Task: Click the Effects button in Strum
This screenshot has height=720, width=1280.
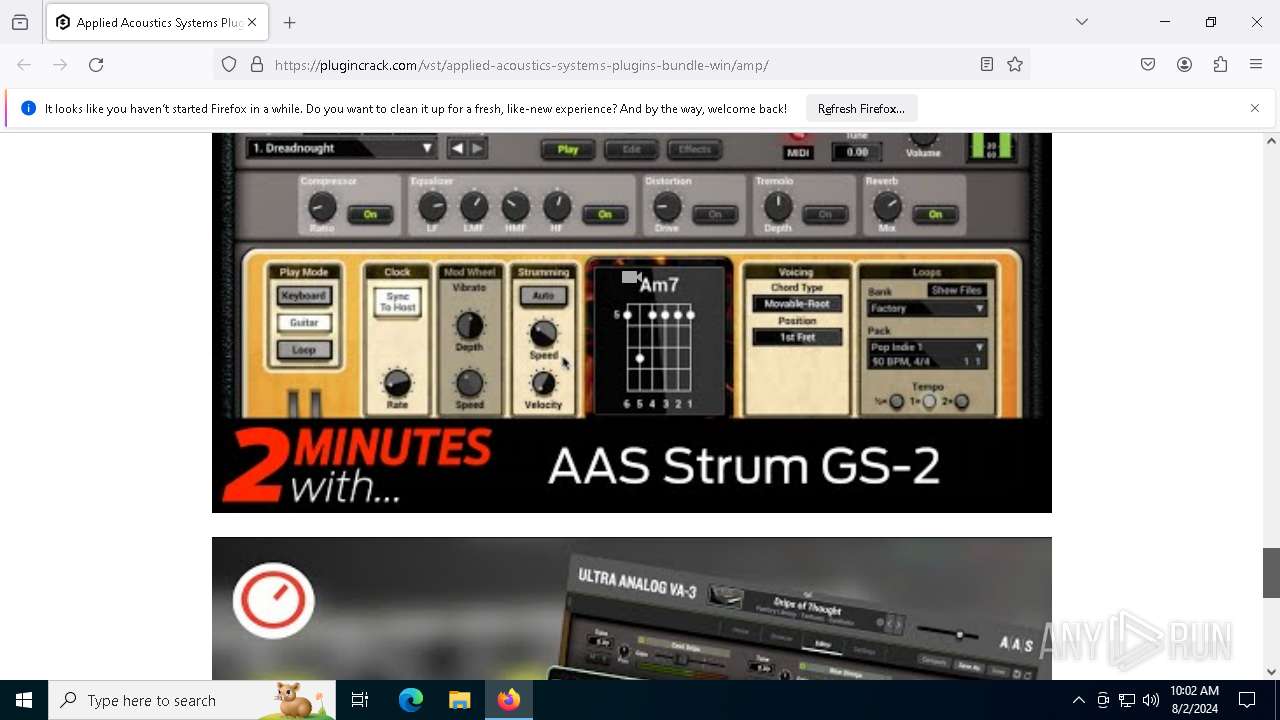Action: 695,150
